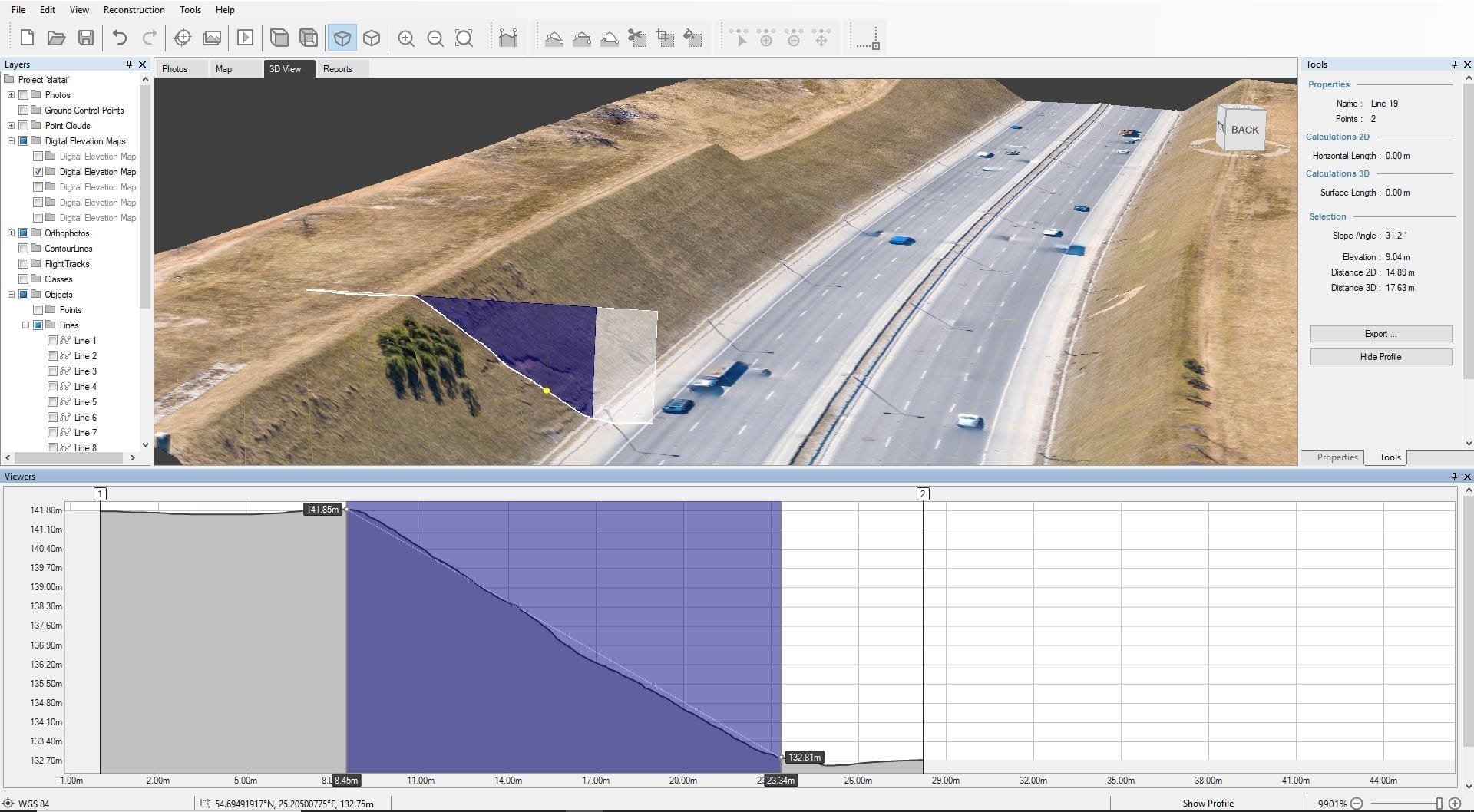Click the Open project folder icon
The width and height of the screenshot is (1474, 812).
coord(56,38)
